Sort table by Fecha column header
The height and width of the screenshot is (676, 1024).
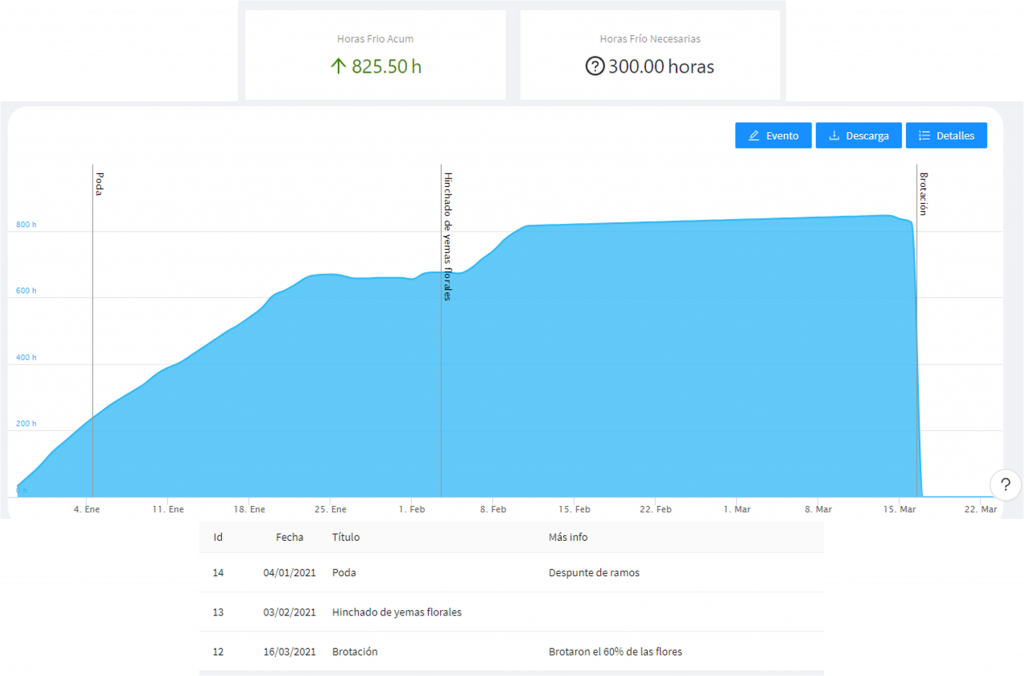click(x=289, y=537)
